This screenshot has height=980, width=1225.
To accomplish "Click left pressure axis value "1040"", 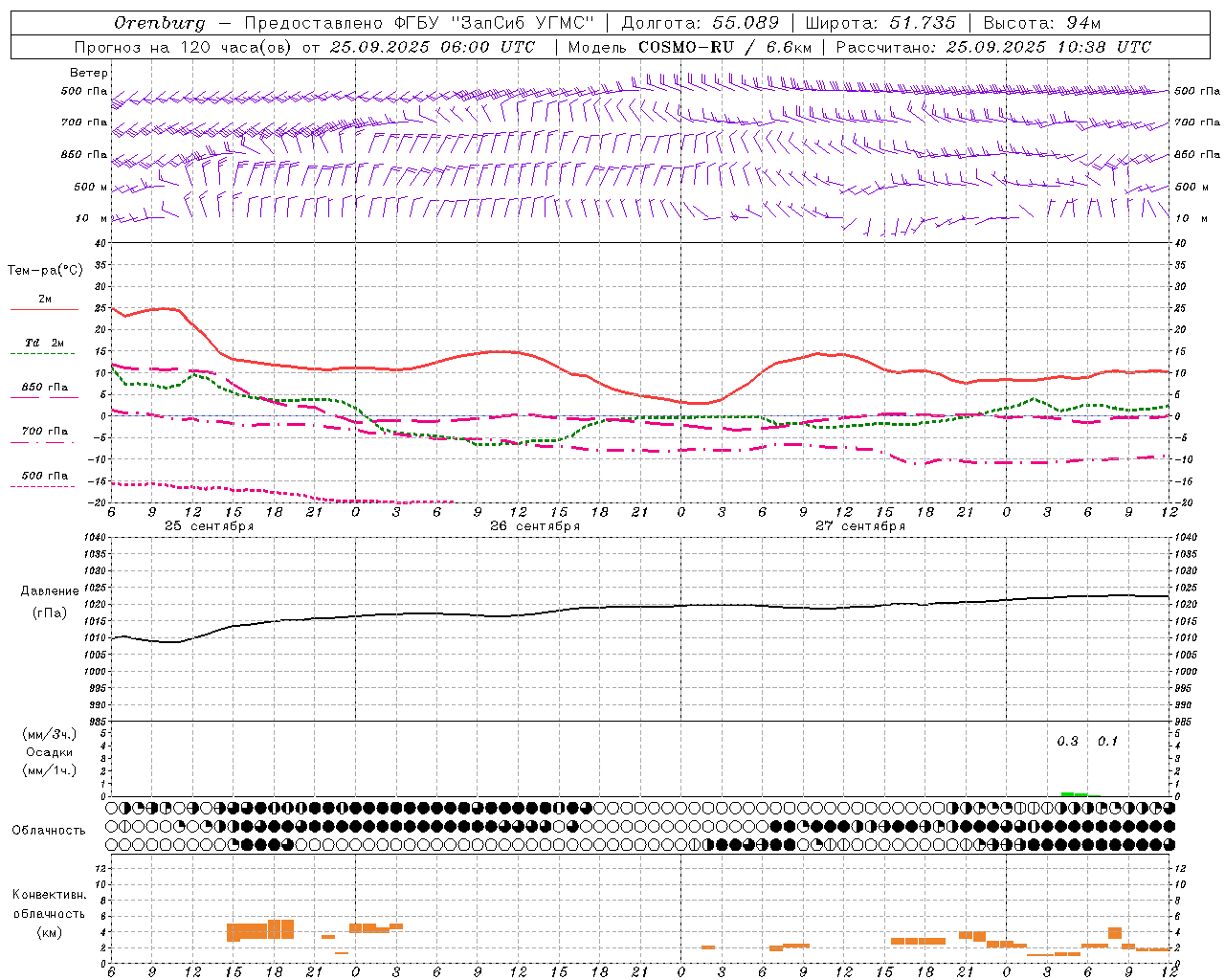I will 94,538.
